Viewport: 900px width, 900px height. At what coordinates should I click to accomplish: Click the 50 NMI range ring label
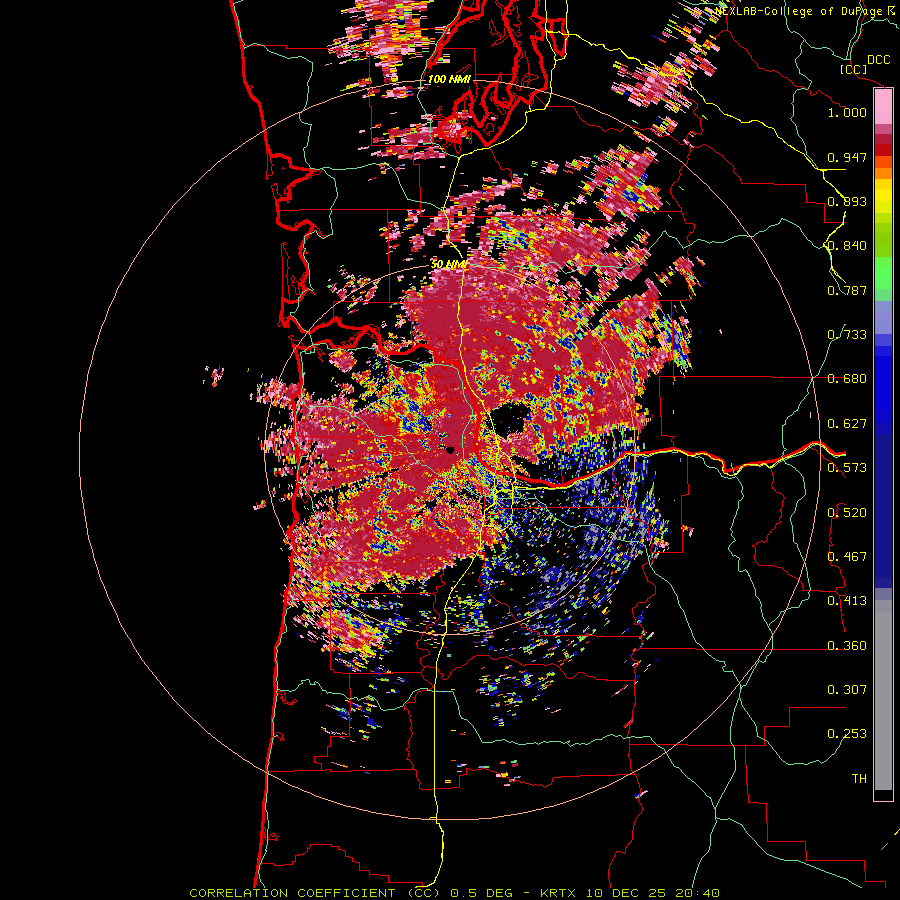[x=449, y=265]
